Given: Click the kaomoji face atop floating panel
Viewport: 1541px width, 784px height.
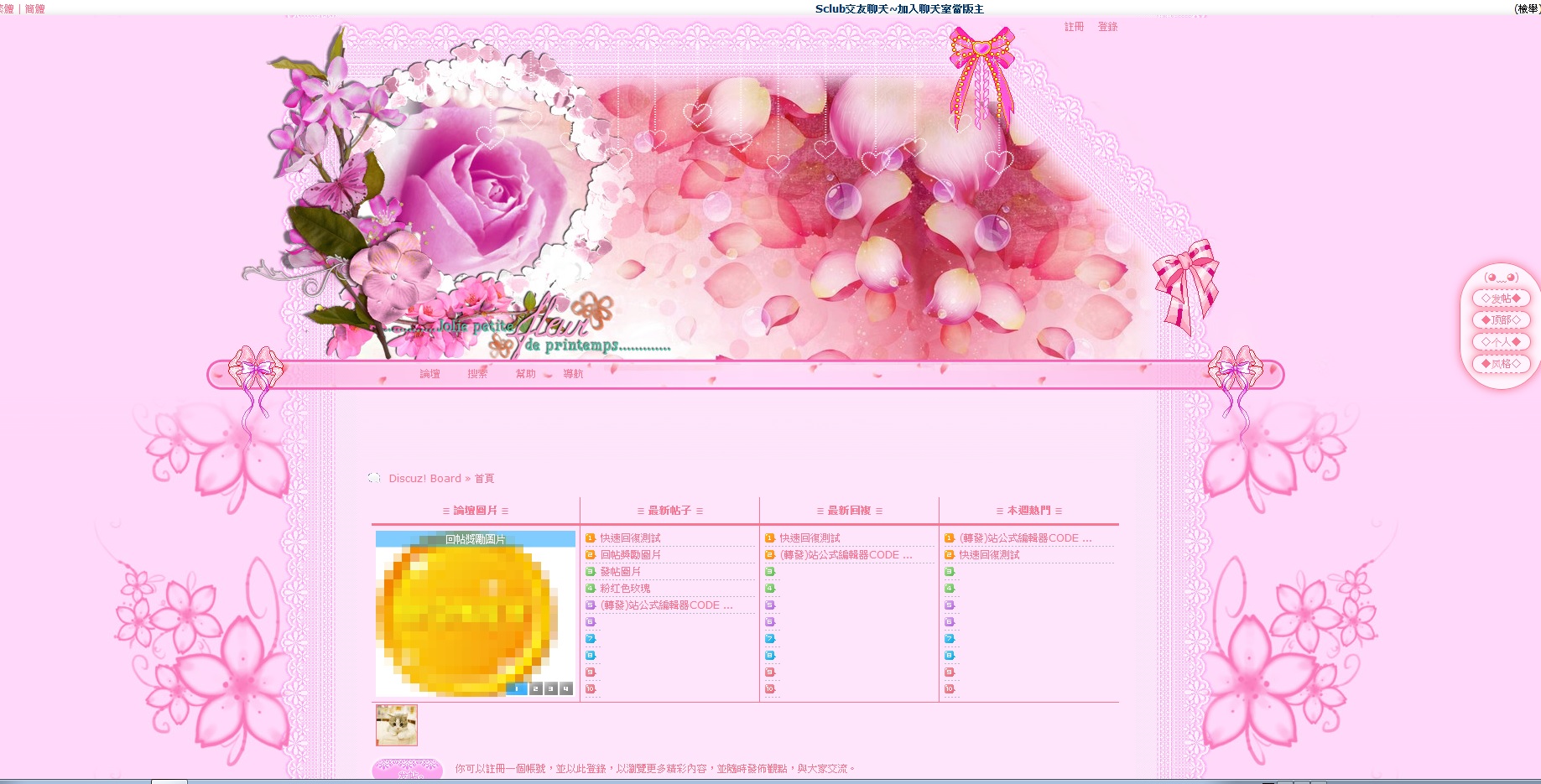Looking at the screenshot, I should [x=1501, y=278].
